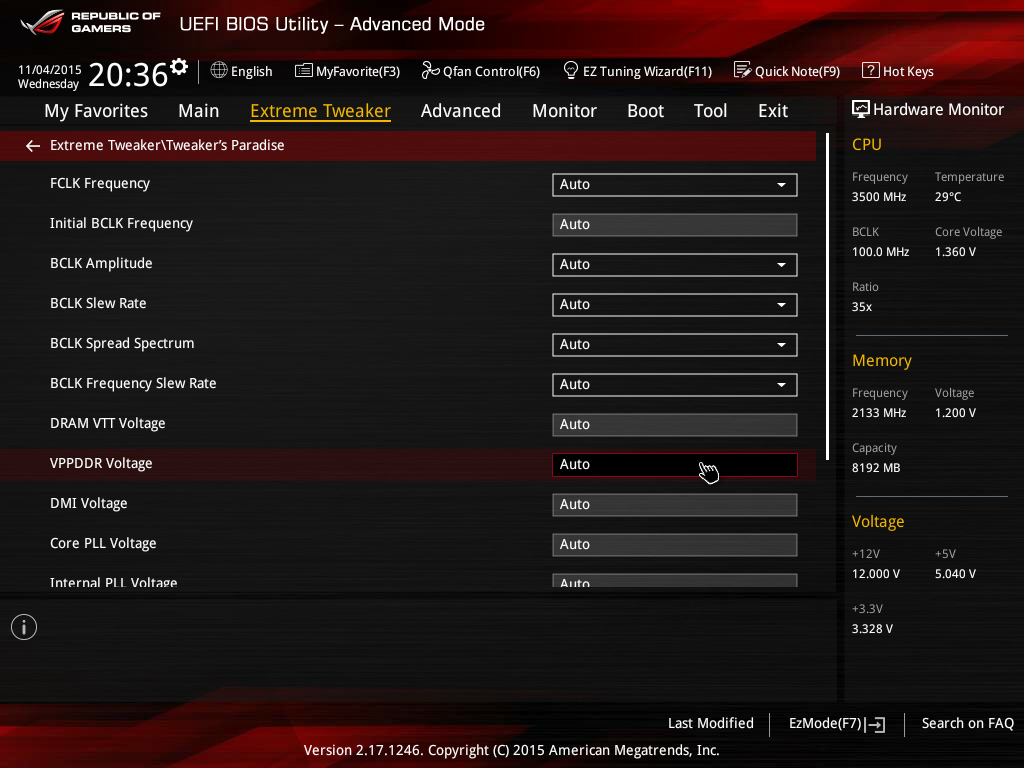Select the DMI Voltage label

[89, 504]
